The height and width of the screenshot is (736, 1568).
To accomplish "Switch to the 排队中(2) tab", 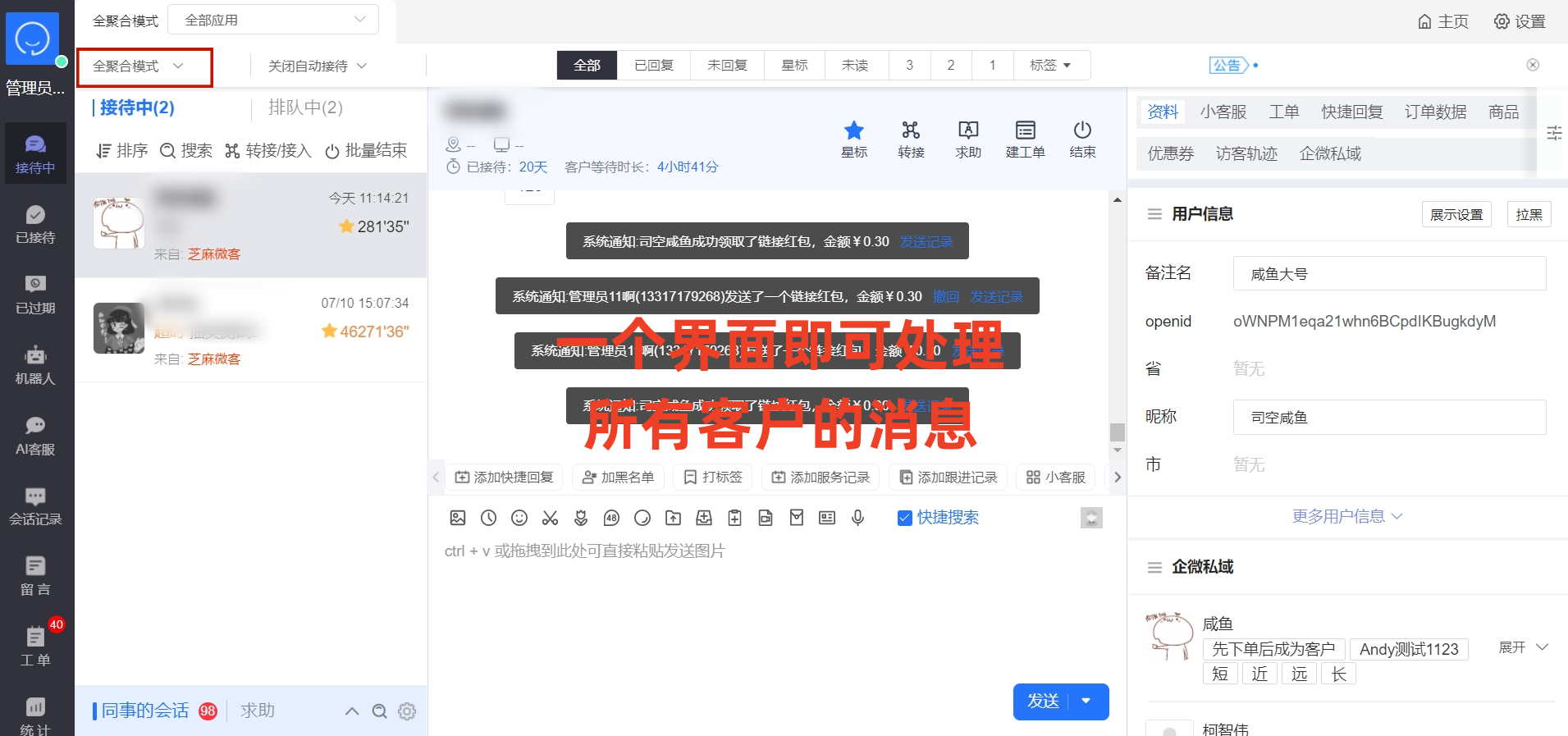I will (x=305, y=107).
